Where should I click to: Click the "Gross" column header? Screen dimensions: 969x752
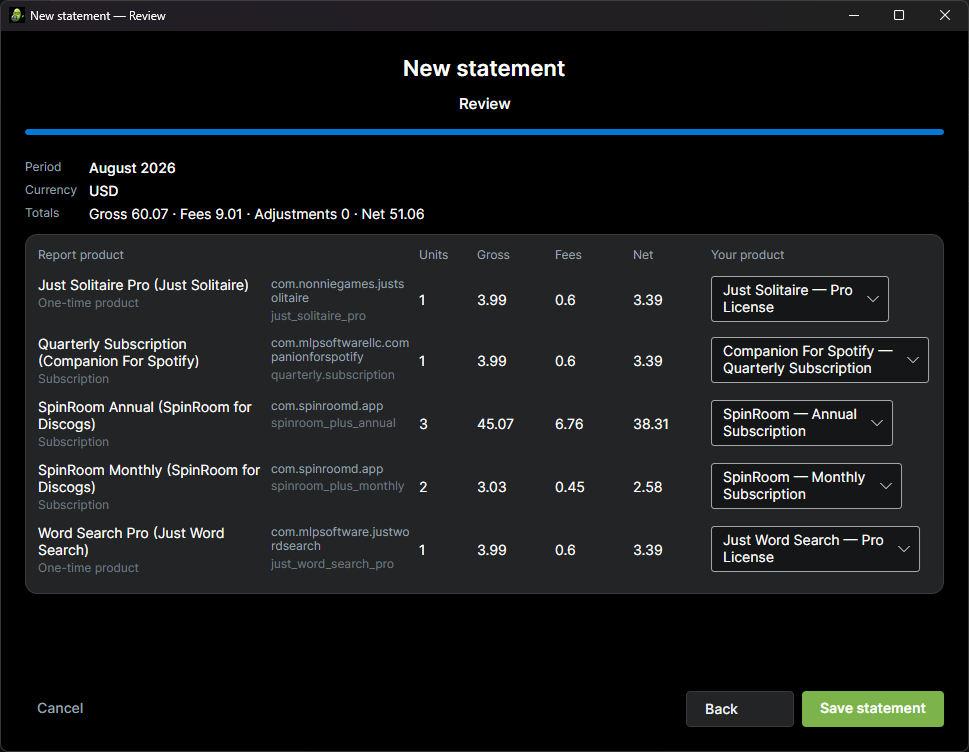493,255
